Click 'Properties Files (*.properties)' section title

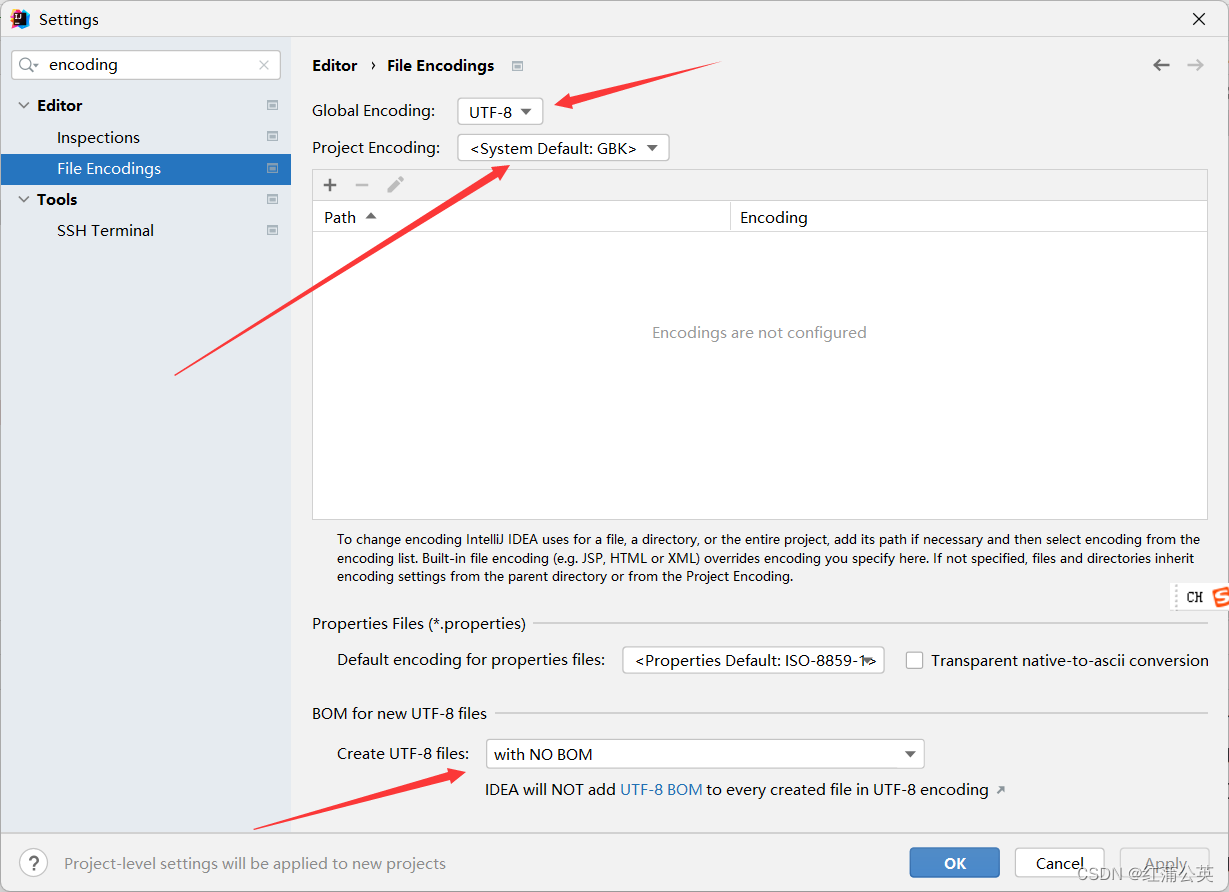(x=419, y=624)
